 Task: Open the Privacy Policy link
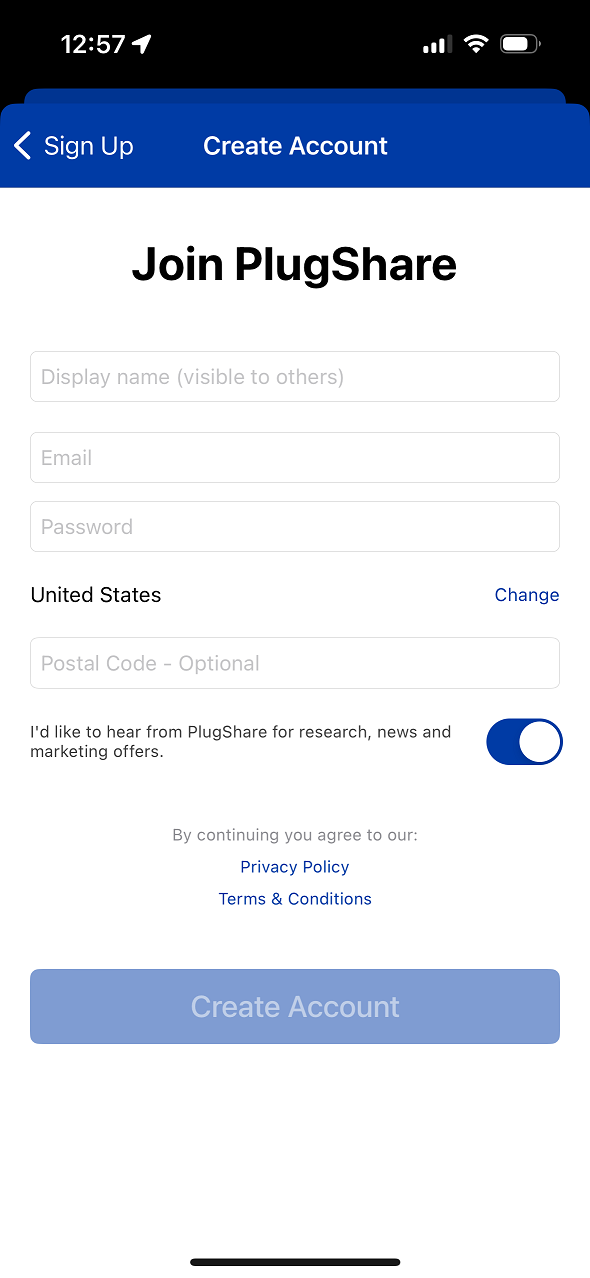pos(295,867)
